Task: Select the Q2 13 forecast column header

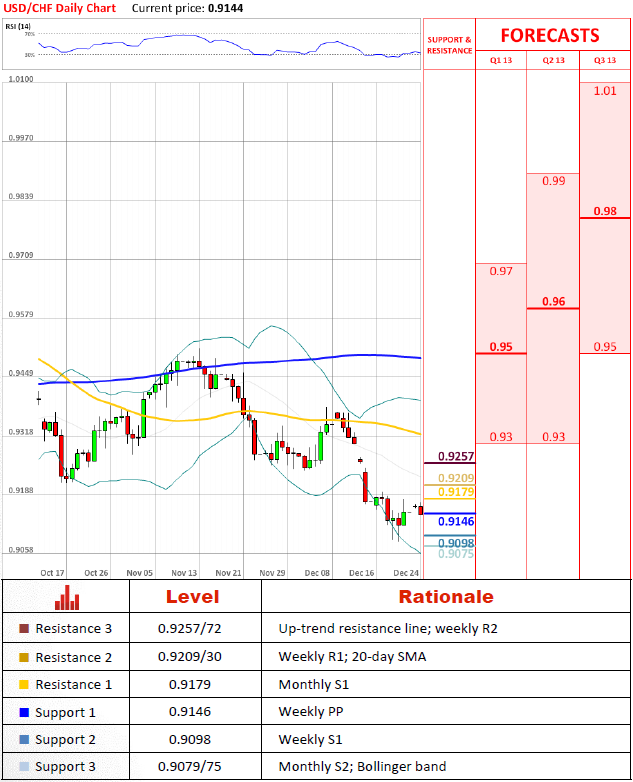Action: click(x=553, y=60)
